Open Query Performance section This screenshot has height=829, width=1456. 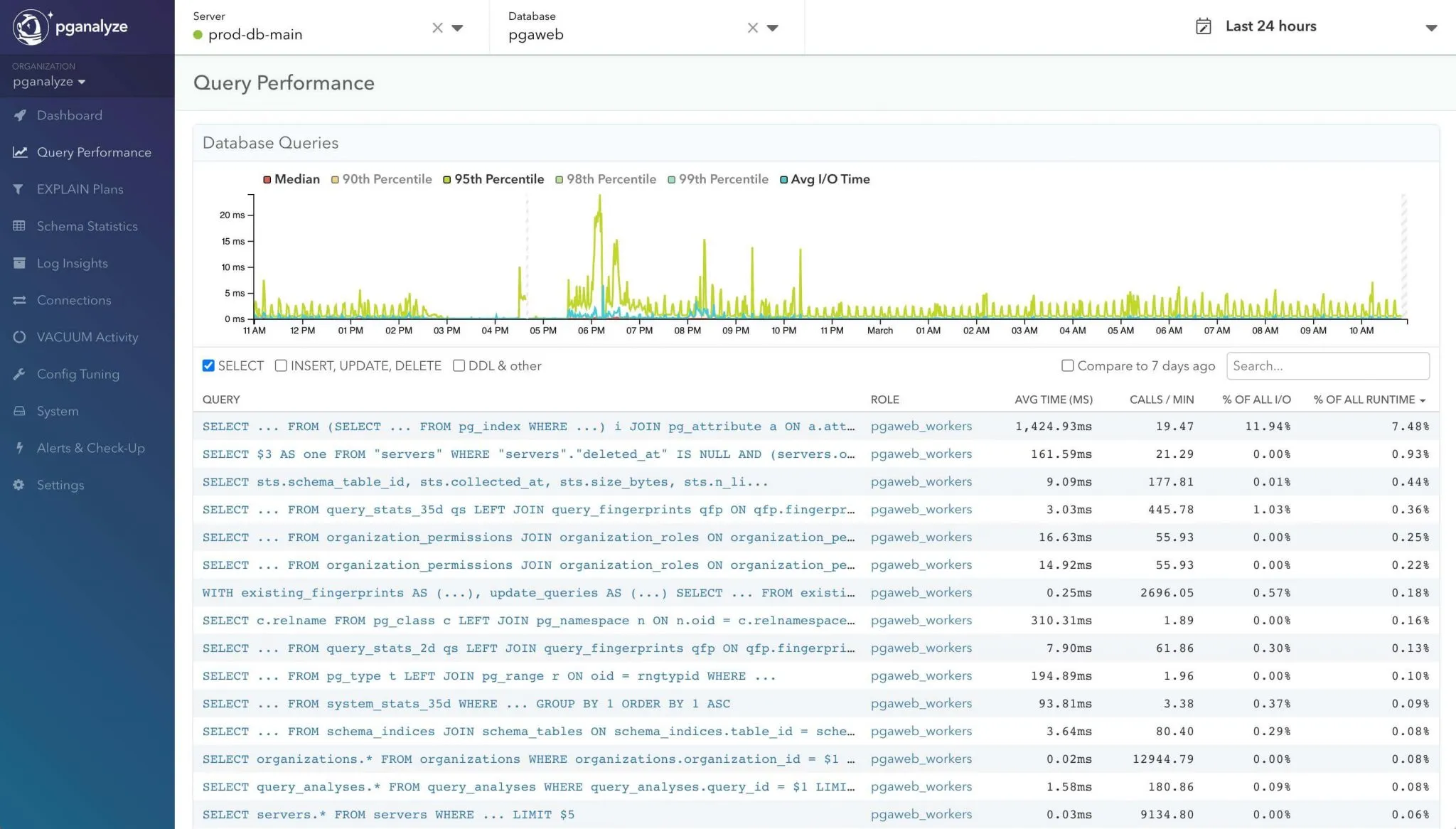point(94,152)
